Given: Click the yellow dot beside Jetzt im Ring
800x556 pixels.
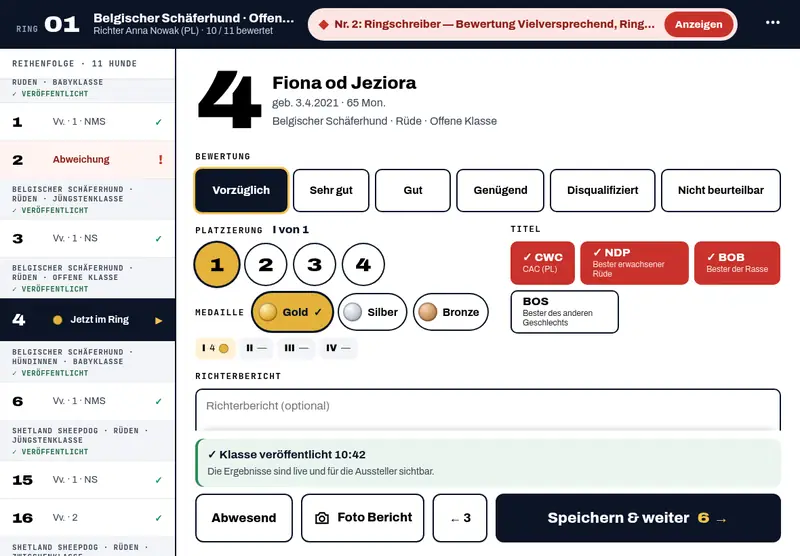Looking at the screenshot, I should coord(58,320).
